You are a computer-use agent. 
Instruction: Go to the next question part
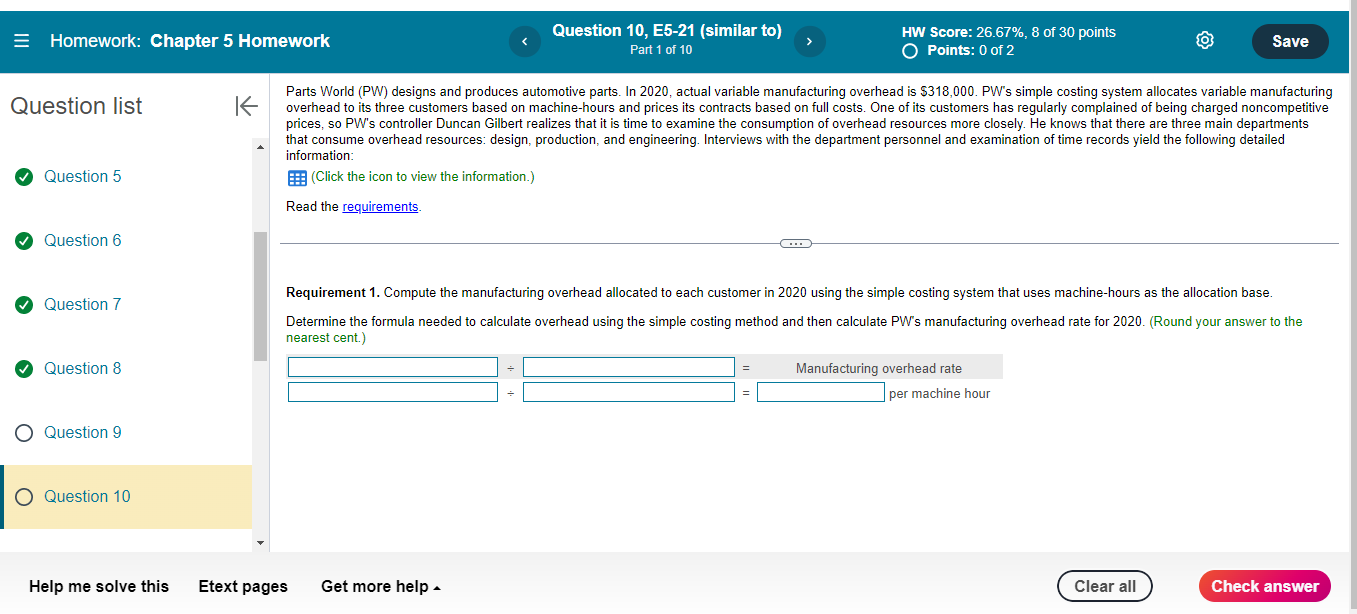point(809,41)
